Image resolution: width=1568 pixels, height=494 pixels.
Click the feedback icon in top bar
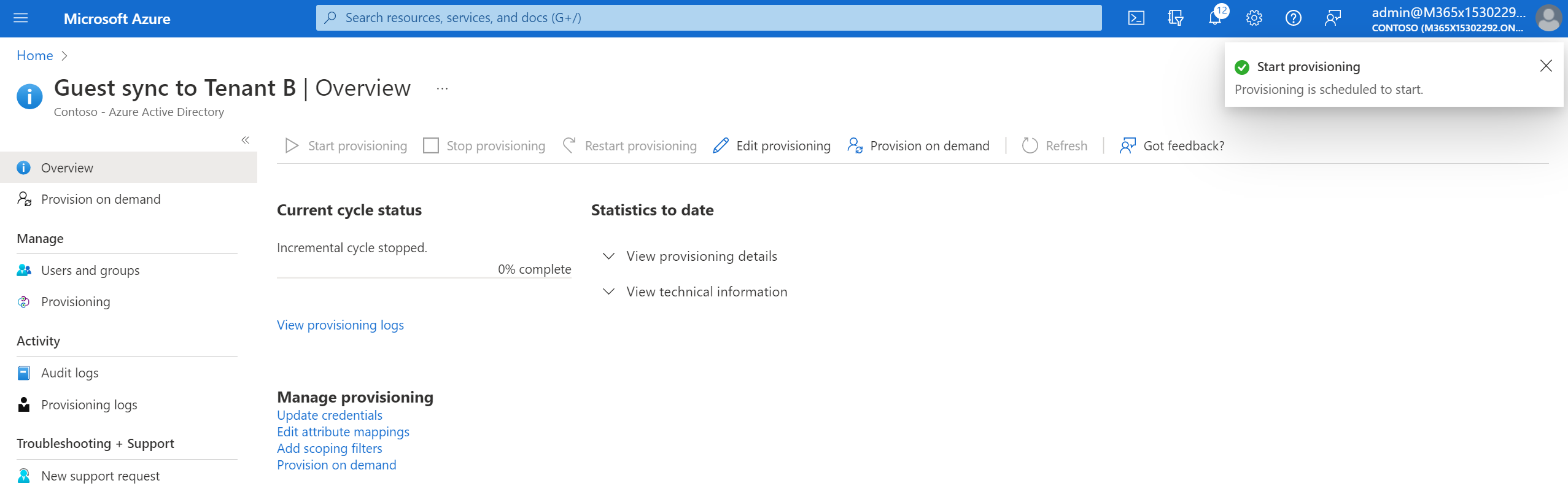[1332, 18]
